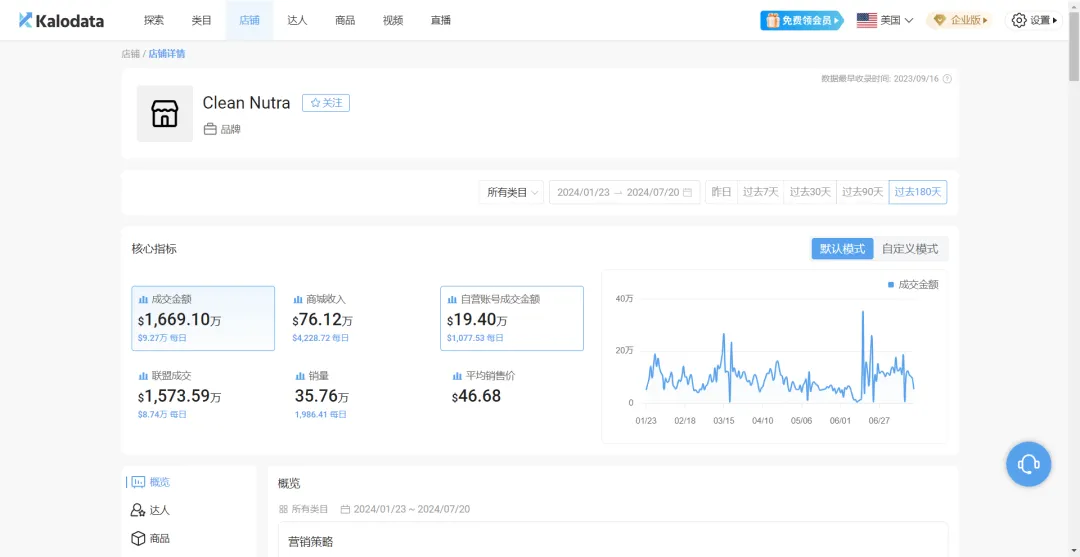Go to the 直播 navigation tab
Screen dimensions: 1080x557
[441, 20]
